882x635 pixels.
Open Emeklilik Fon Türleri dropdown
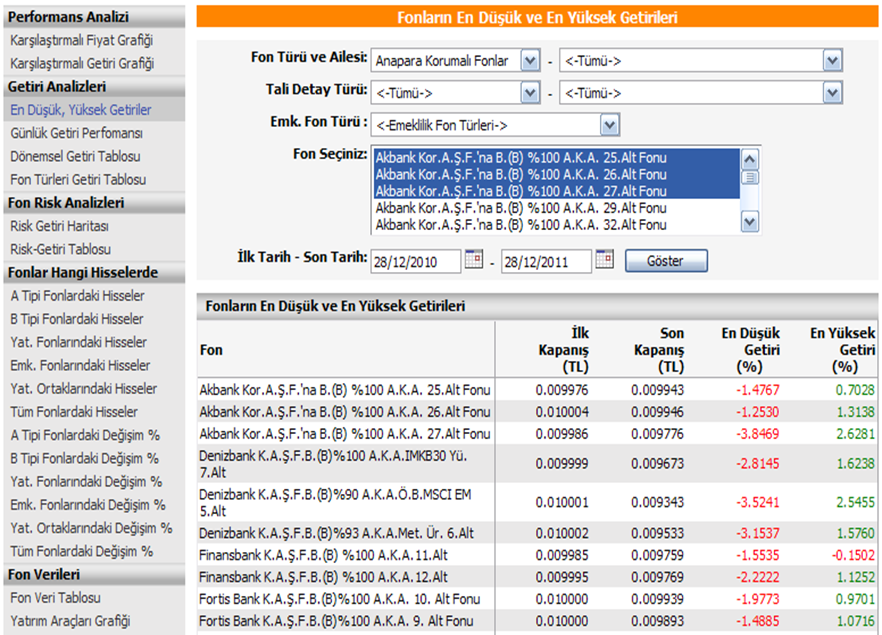(x=610, y=125)
